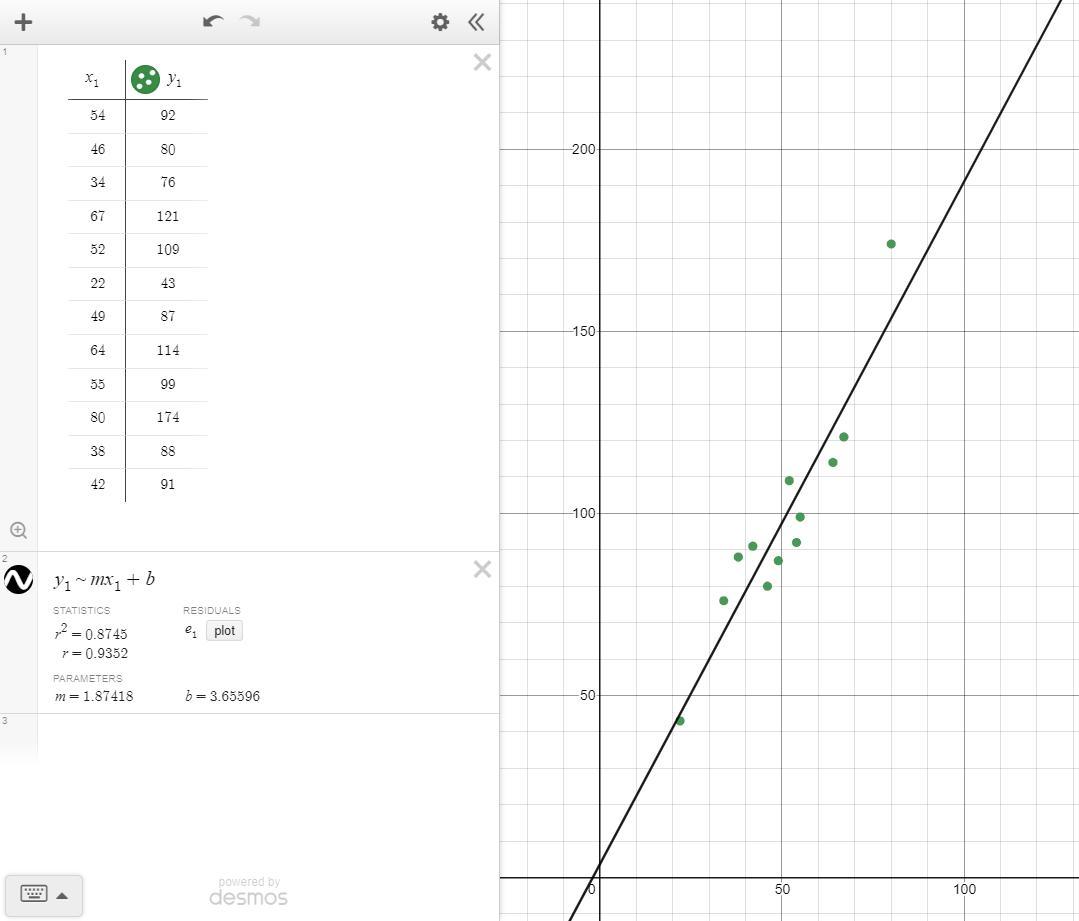The height and width of the screenshot is (921, 1079).
Task: Select the table cell with value 42
Action: (97, 485)
